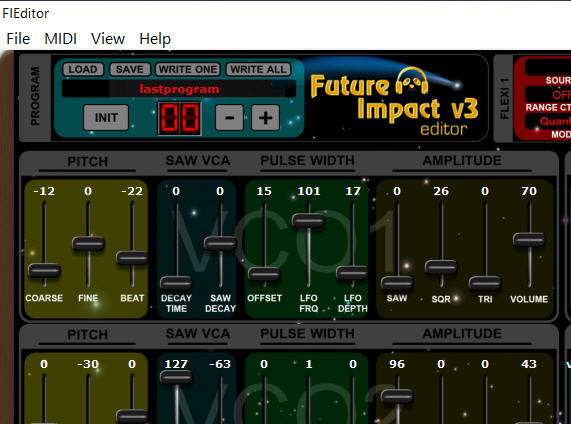Click the lastprogram name field

179,89
